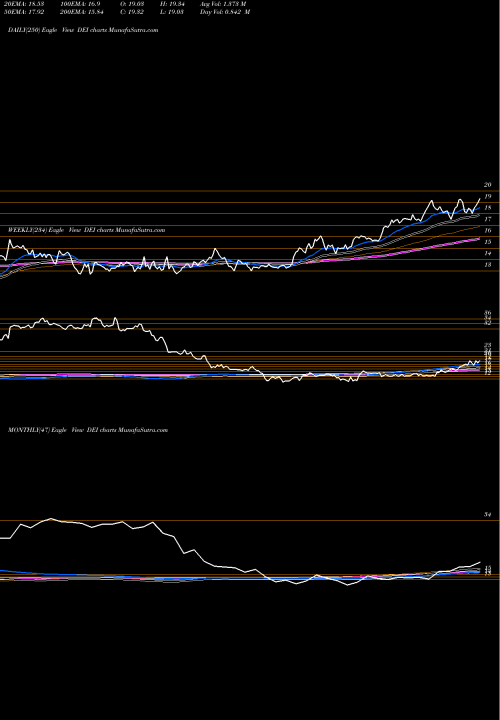The image size is (500, 720).
Task: Click the 23 axis label on weekly chart
Action: [x=488, y=345]
